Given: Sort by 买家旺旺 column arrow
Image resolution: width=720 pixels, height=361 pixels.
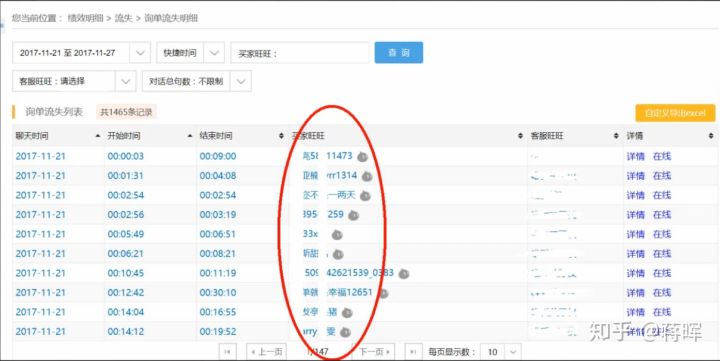Looking at the screenshot, I should pyautogui.click(x=520, y=136).
